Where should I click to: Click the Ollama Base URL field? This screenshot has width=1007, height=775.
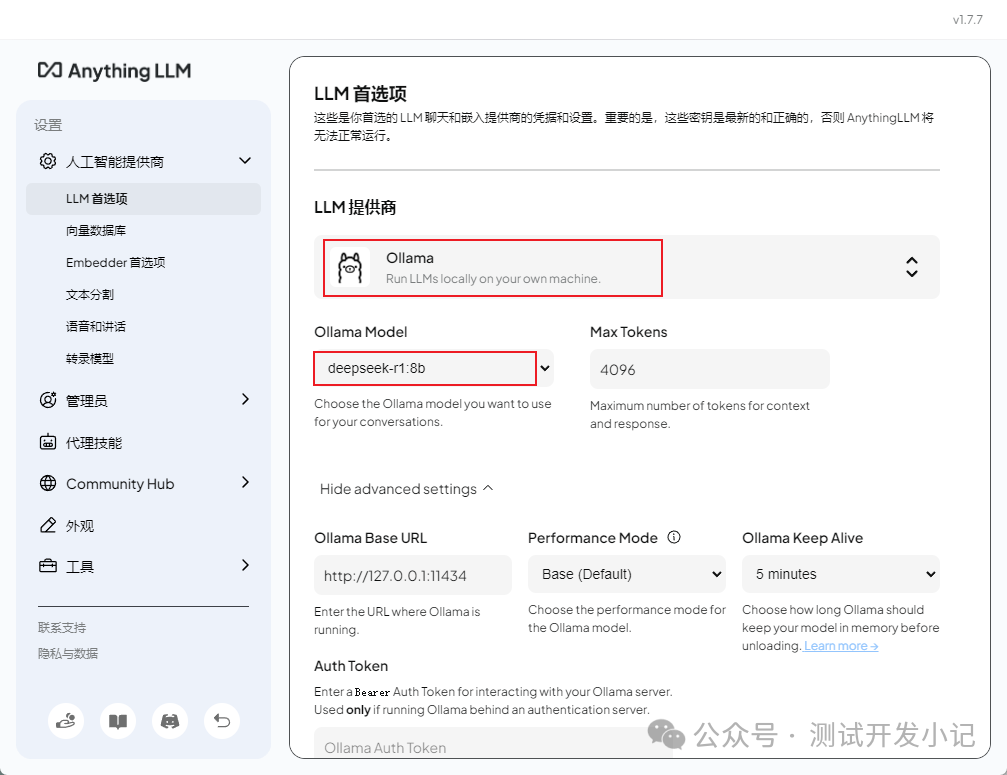[x=413, y=575]
